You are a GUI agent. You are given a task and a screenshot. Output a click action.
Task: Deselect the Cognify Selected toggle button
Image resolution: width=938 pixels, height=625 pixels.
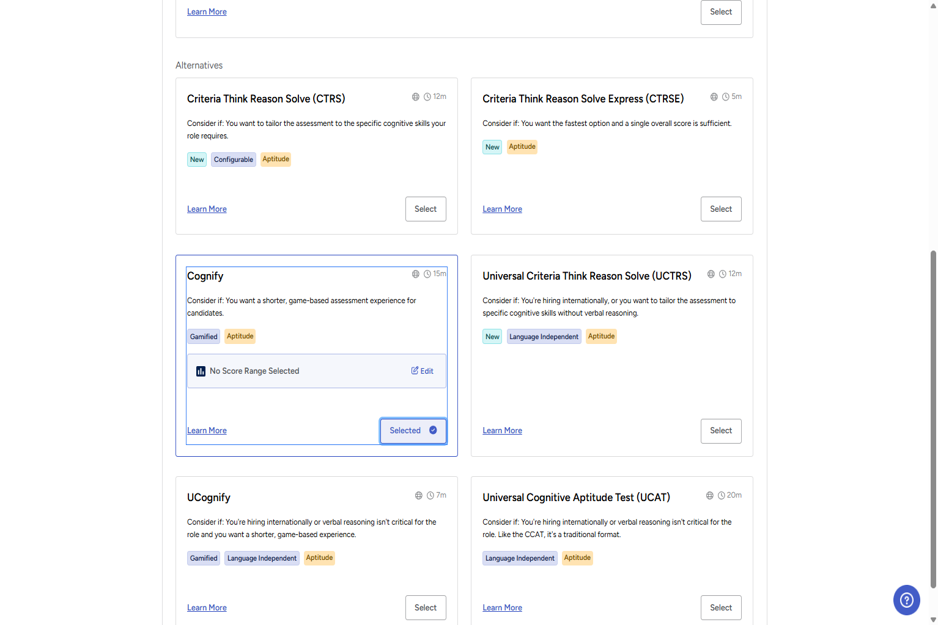[x=413, y=431]
